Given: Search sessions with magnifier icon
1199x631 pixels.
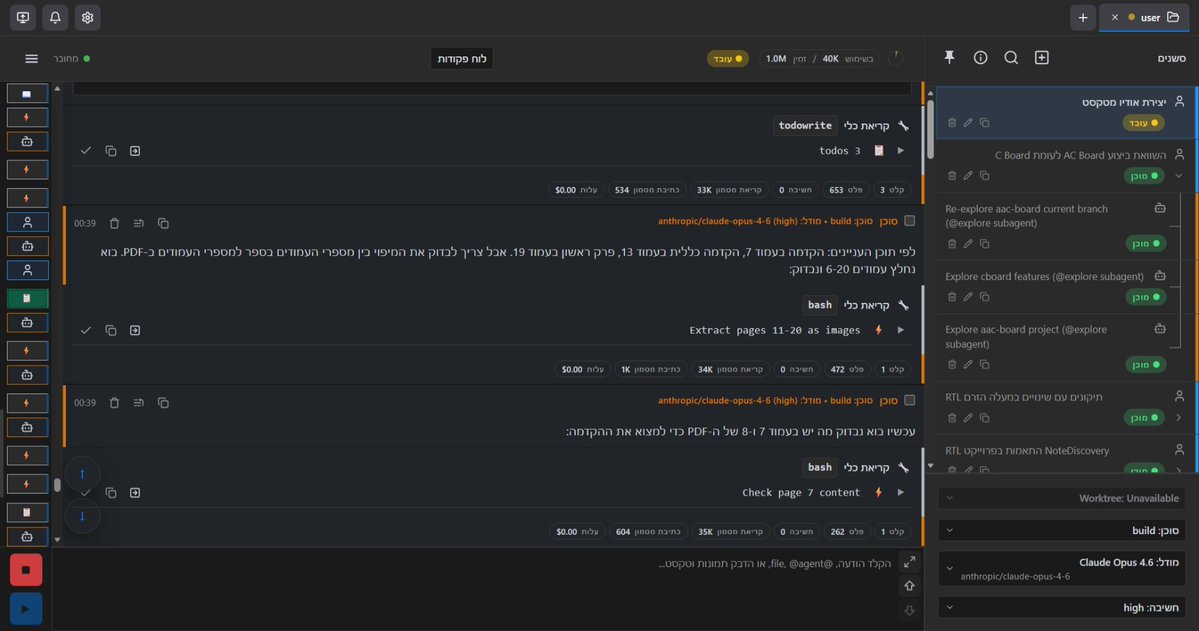Looking at the screenshot, I should point(1011,57).
